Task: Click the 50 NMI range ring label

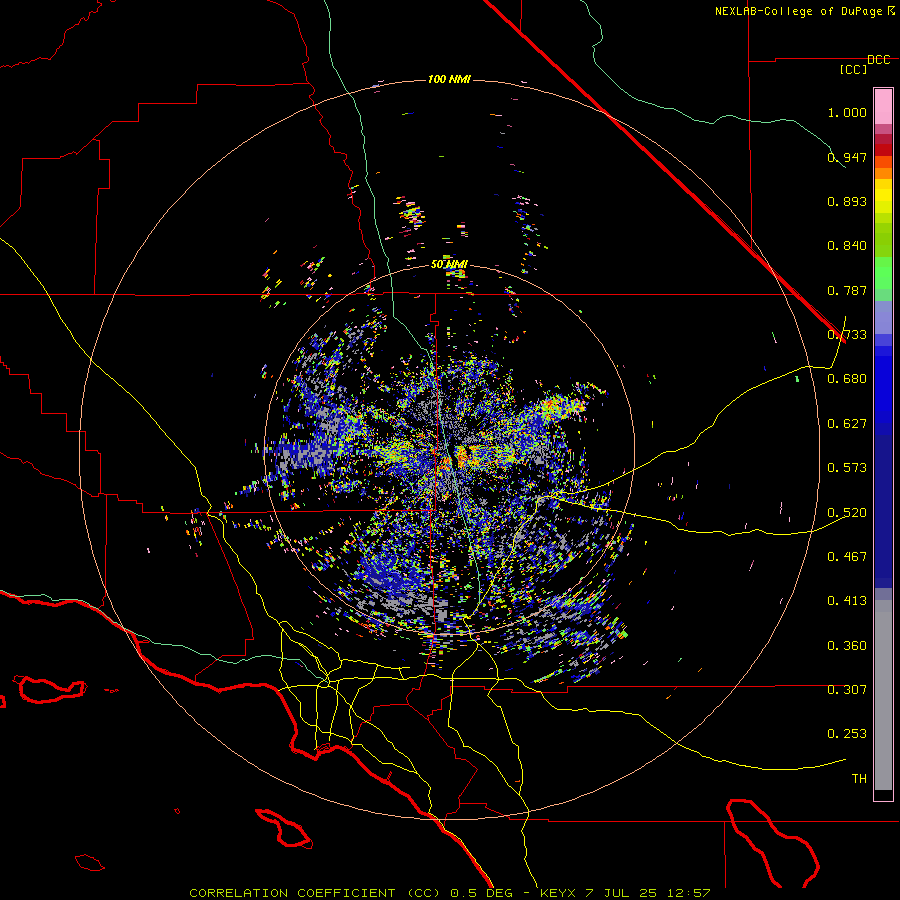Action: tap(449, 264)
